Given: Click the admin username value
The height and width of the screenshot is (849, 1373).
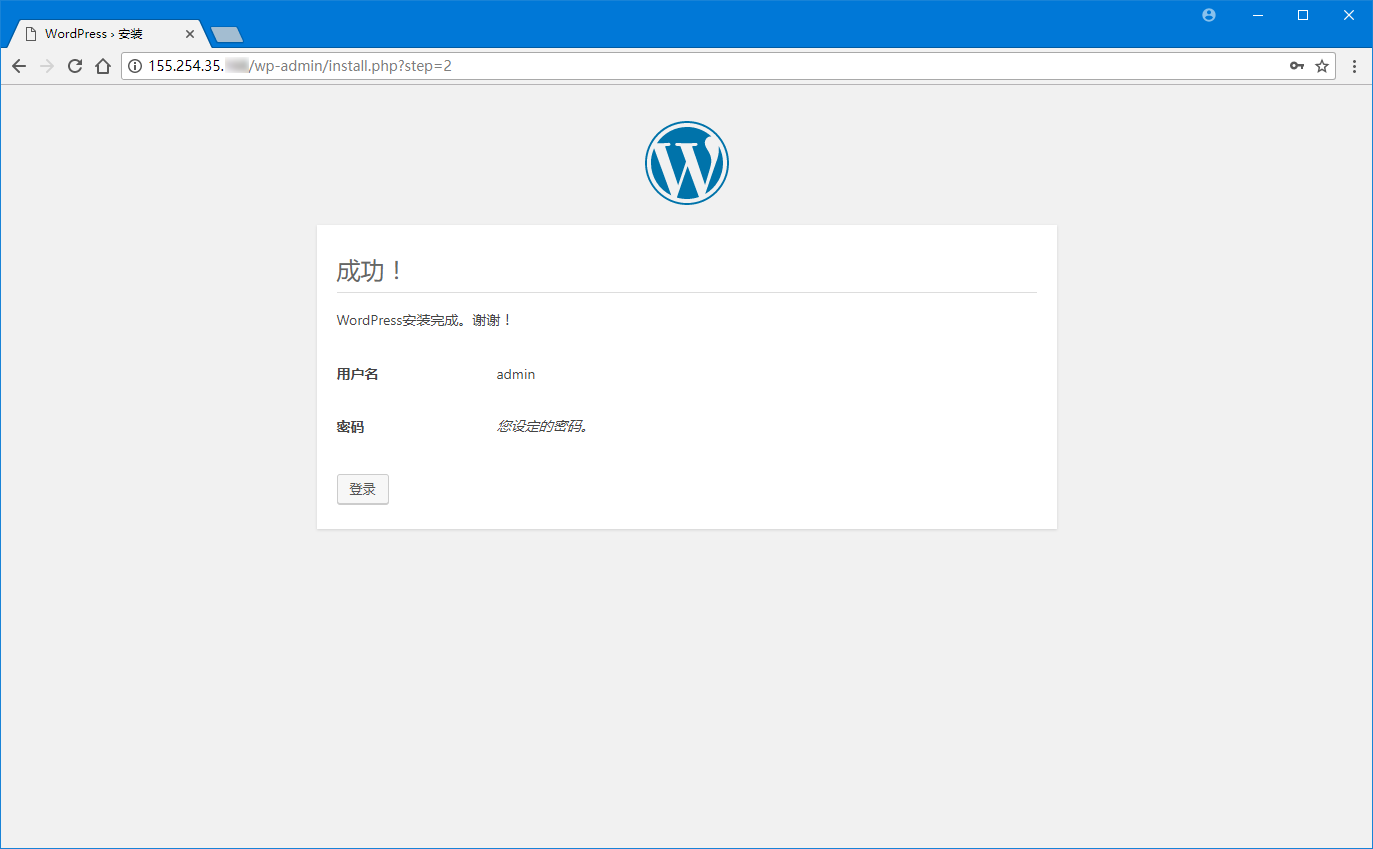Looking at the screenshot, I should [x=516, y=374].
